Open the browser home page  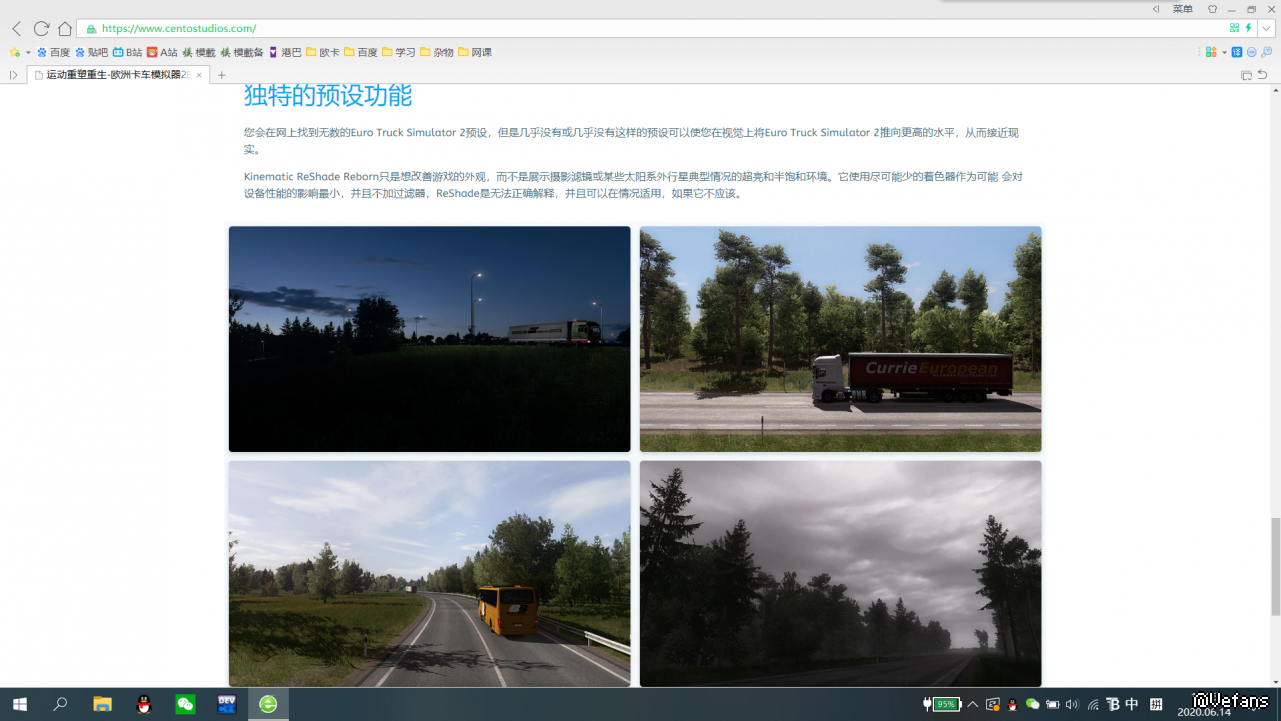click(x=65, y=29)
